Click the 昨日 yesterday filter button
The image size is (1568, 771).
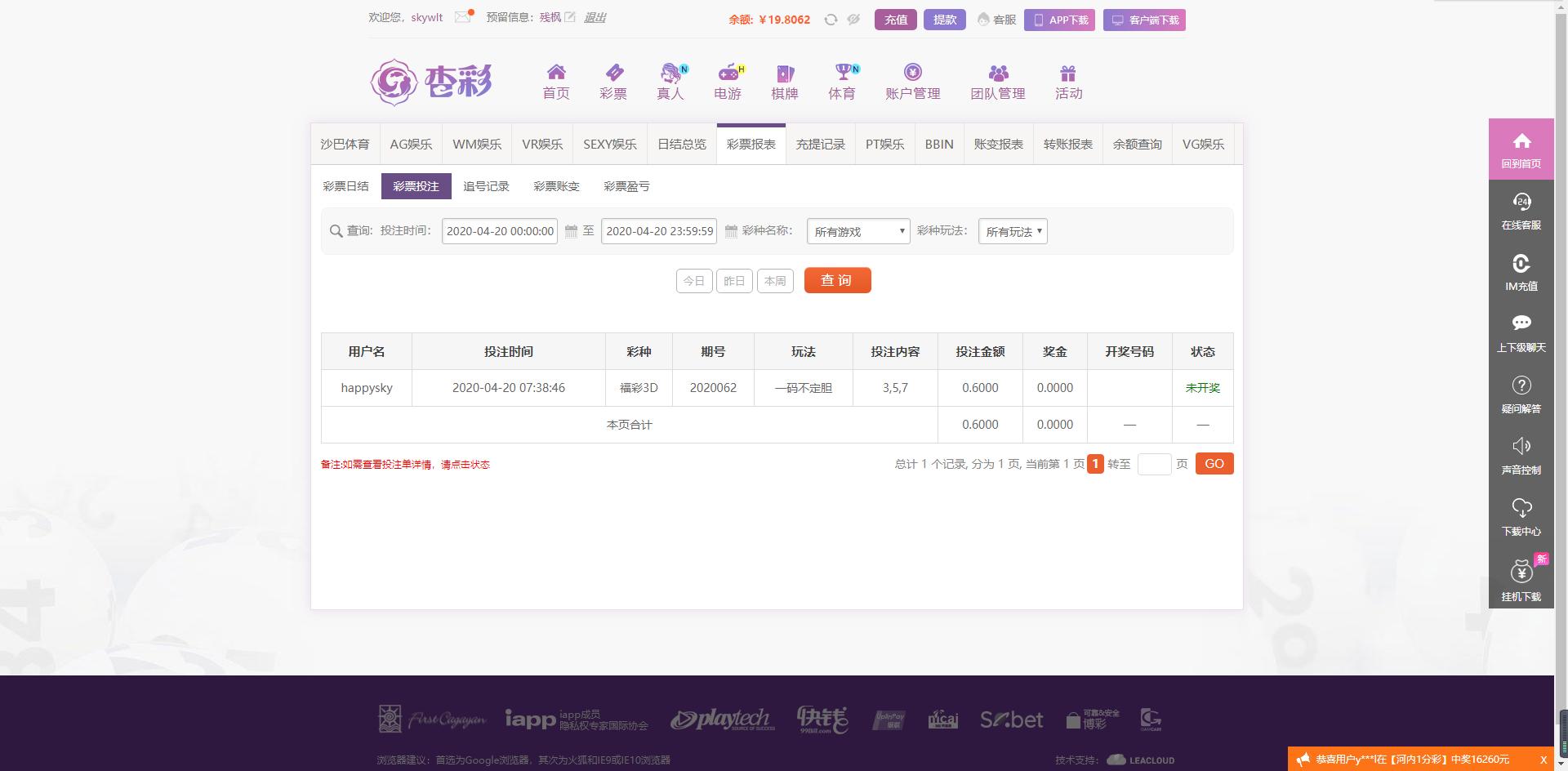coord(734,281)
